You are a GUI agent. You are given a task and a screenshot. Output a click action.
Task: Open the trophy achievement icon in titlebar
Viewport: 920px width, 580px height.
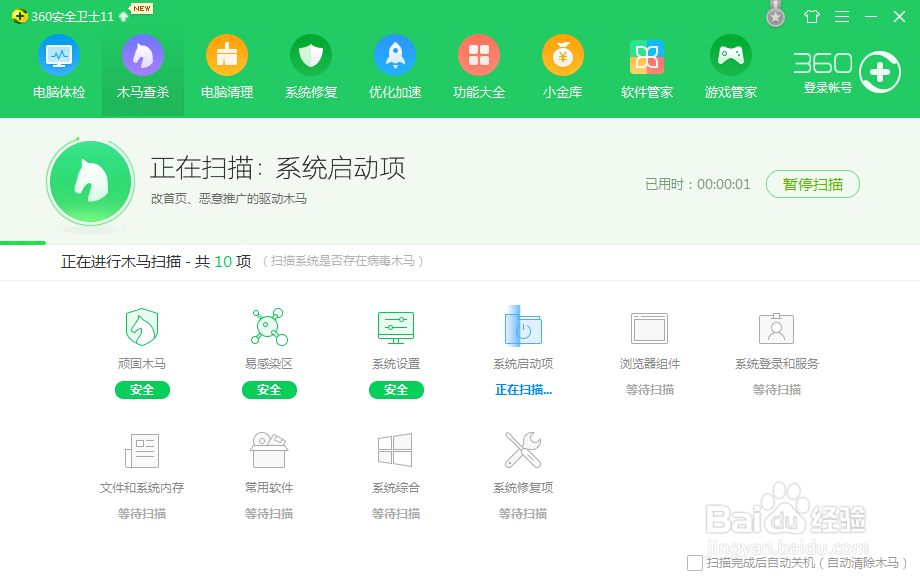tap(775, 15)
